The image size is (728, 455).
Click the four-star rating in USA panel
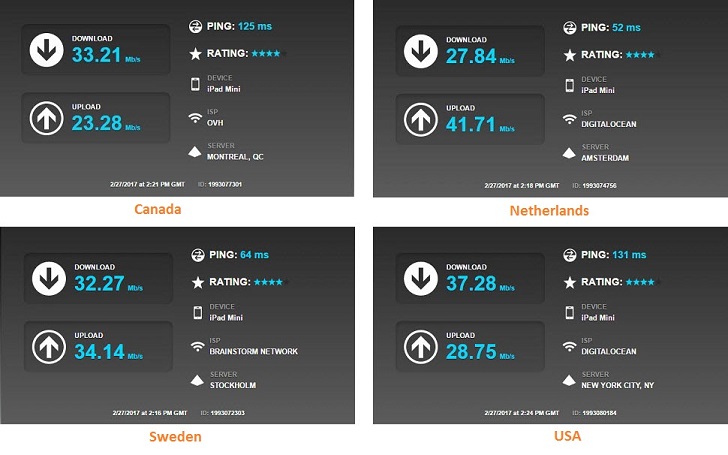pyautogui.click(x=640, y=282)
